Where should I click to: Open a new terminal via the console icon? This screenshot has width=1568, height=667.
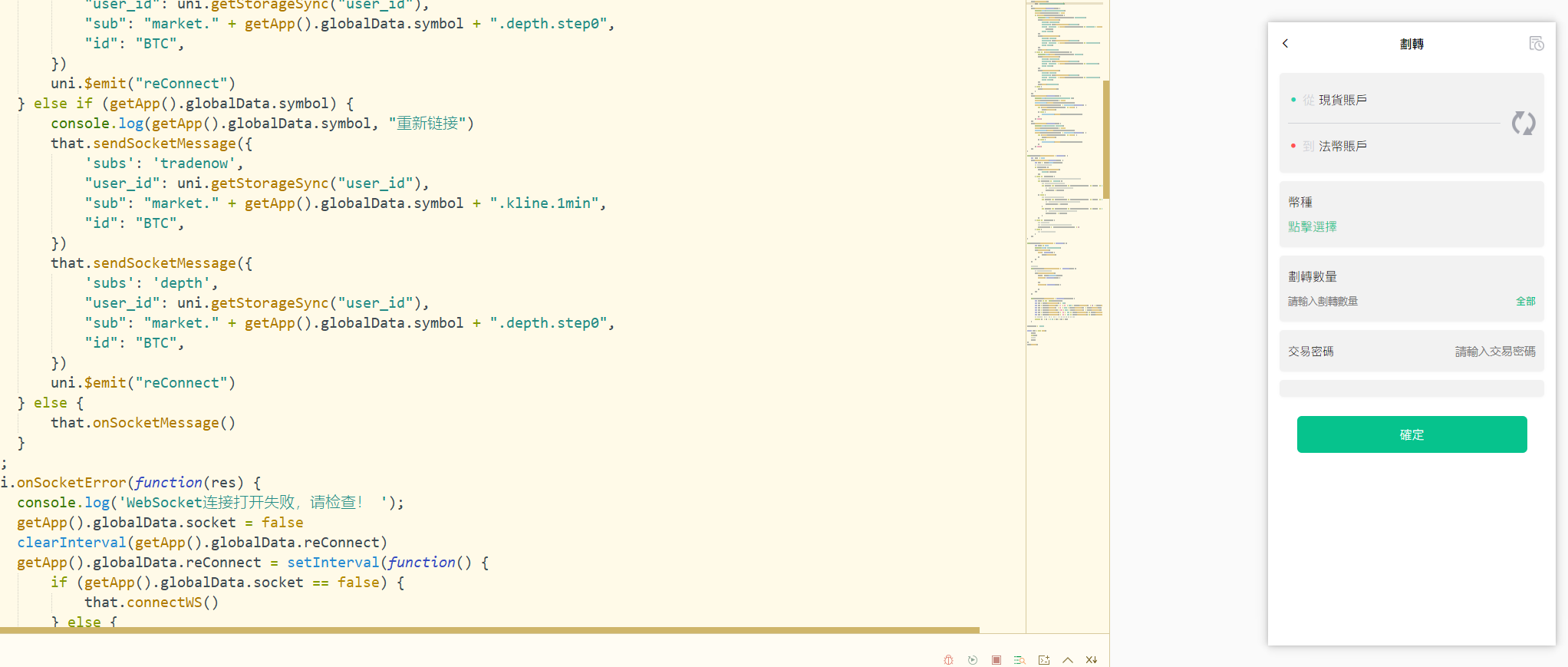(1044, 660)
